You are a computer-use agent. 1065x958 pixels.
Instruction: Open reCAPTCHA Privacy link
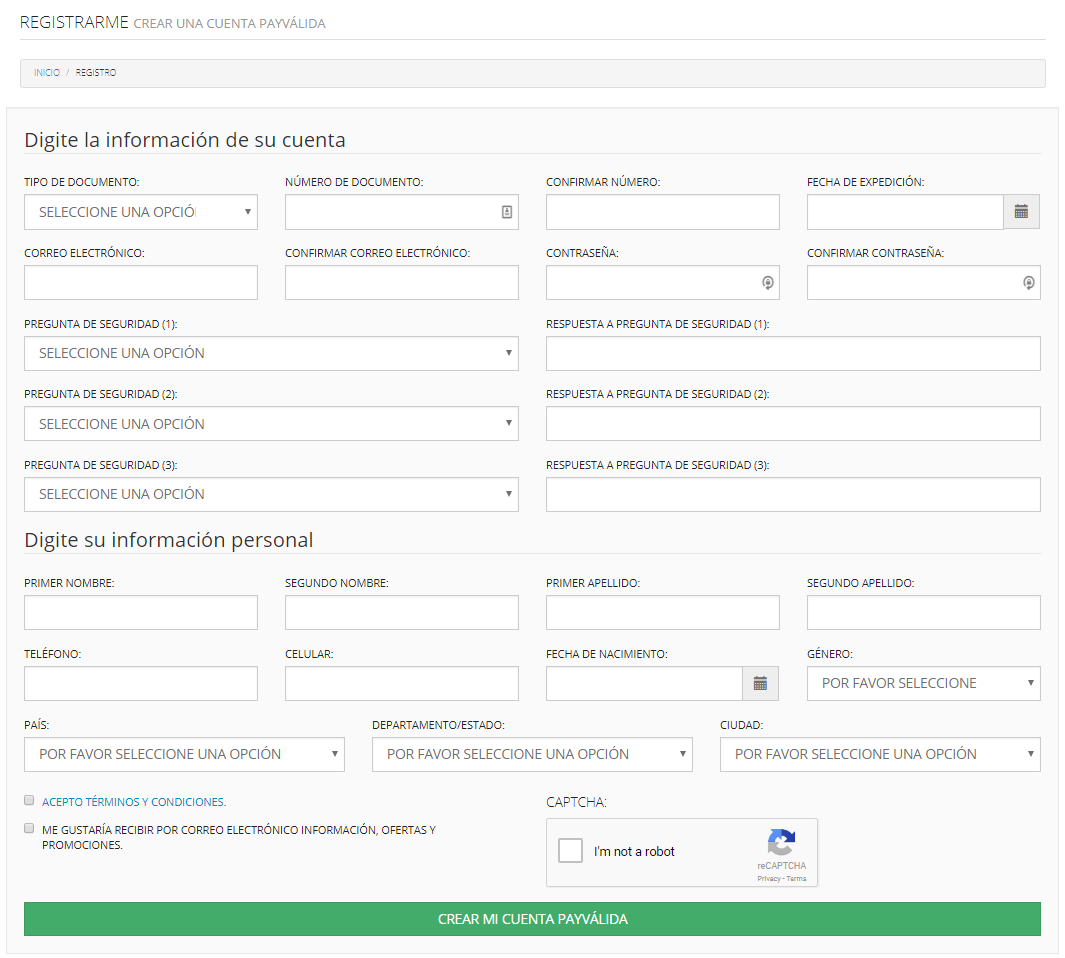(769, 879)
